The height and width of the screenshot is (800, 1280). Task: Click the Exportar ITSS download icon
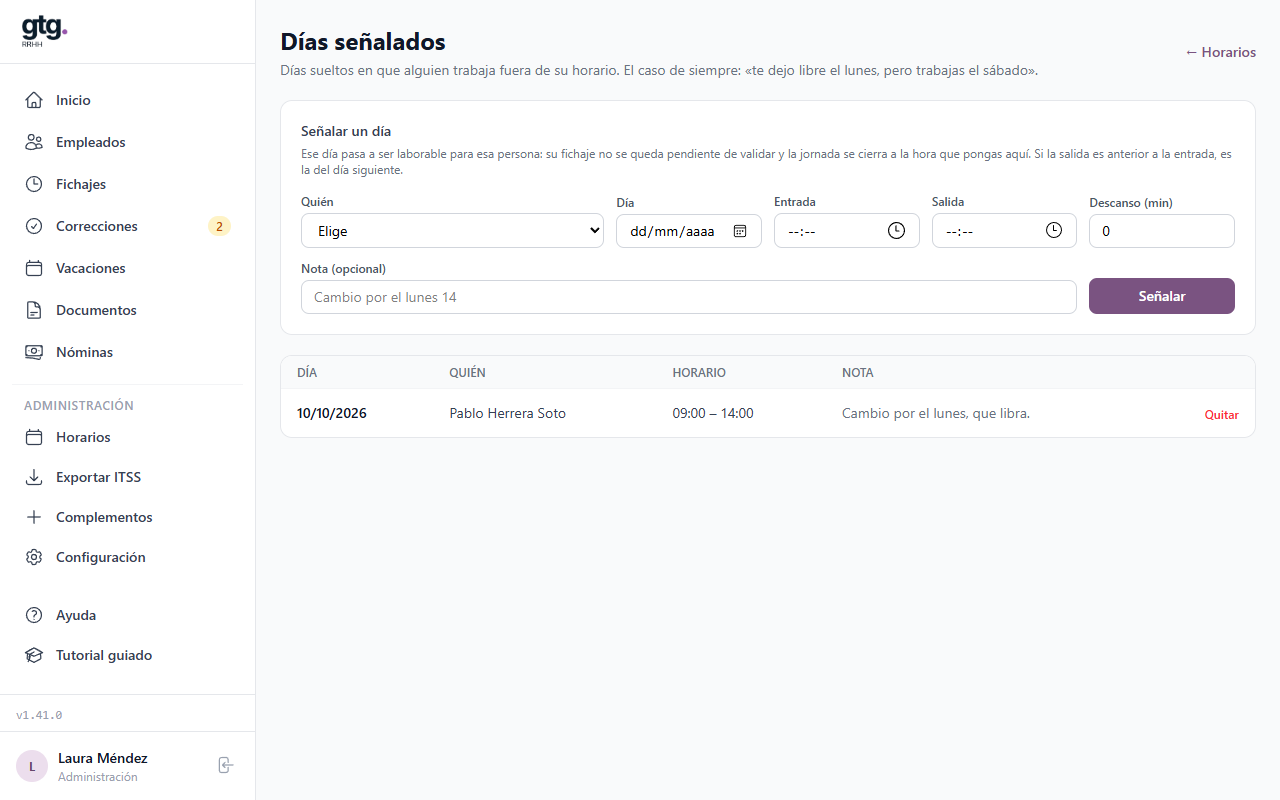tap(34, 477)
